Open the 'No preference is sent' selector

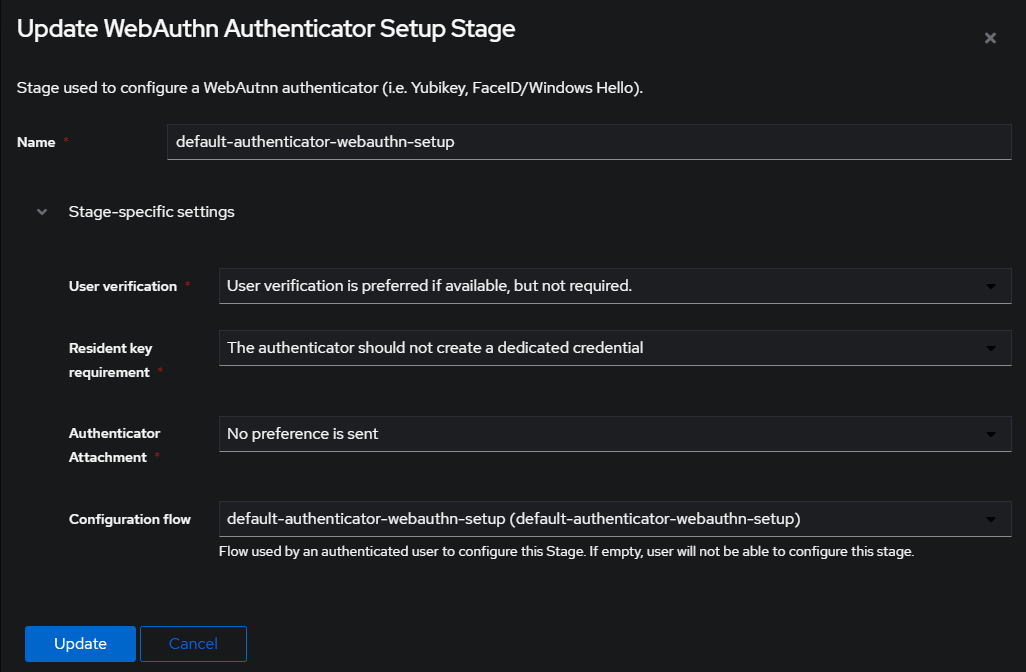[x=303, y=434]
